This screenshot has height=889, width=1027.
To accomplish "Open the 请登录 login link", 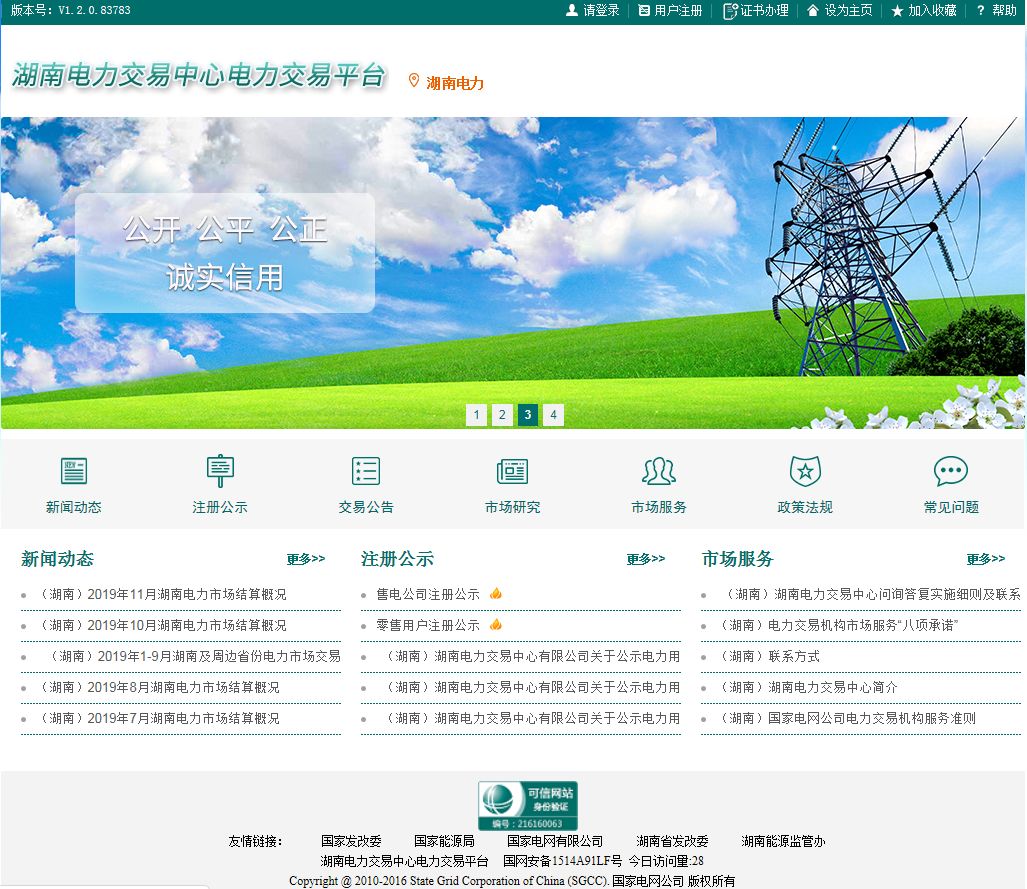I will [x=601, y=10].
